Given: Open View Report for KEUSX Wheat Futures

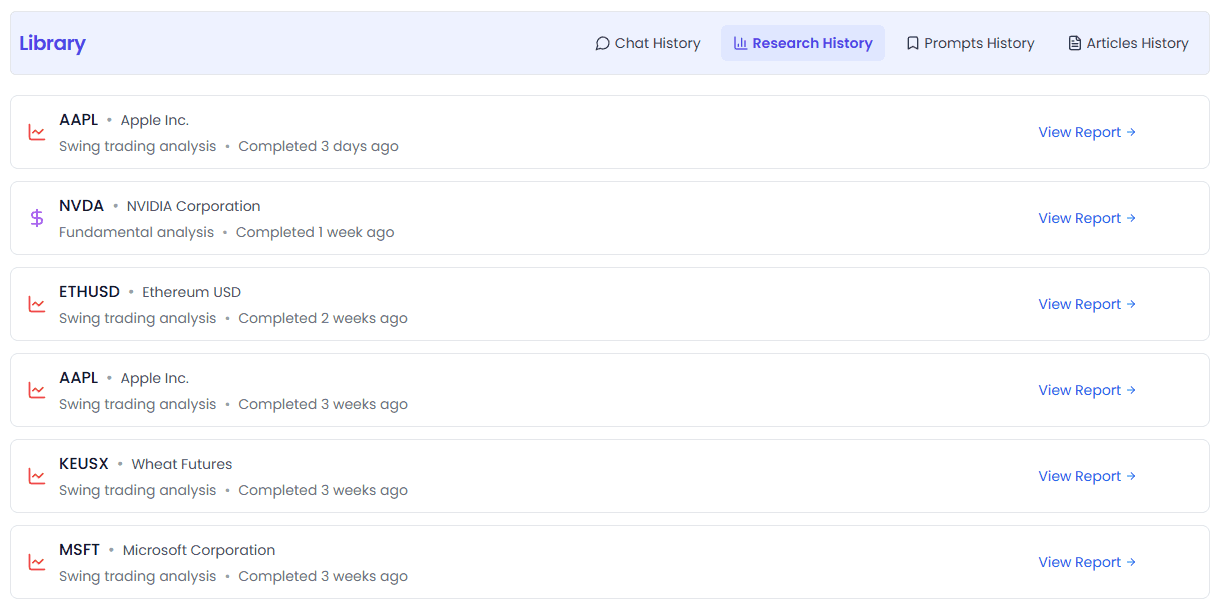Looking at the screenshot, I should tap(1087, 476).
